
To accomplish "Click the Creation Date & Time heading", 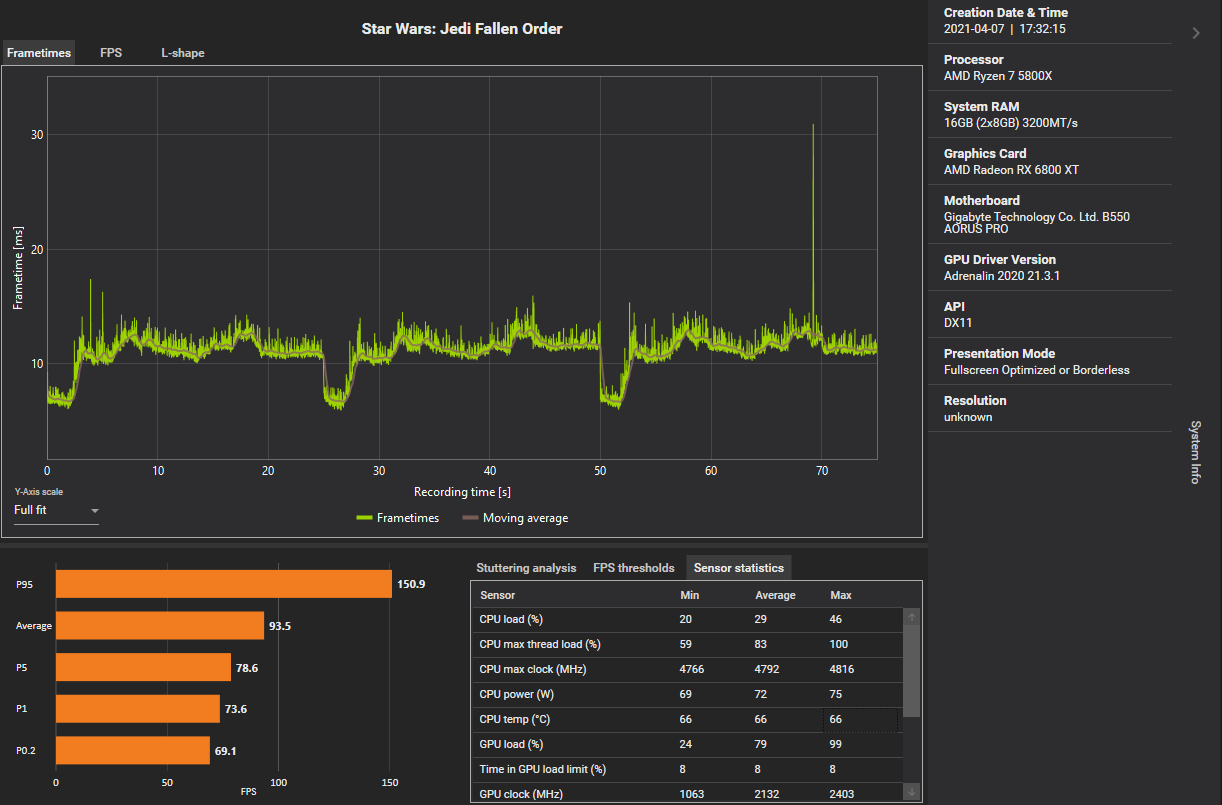I will coord(1006,13).
